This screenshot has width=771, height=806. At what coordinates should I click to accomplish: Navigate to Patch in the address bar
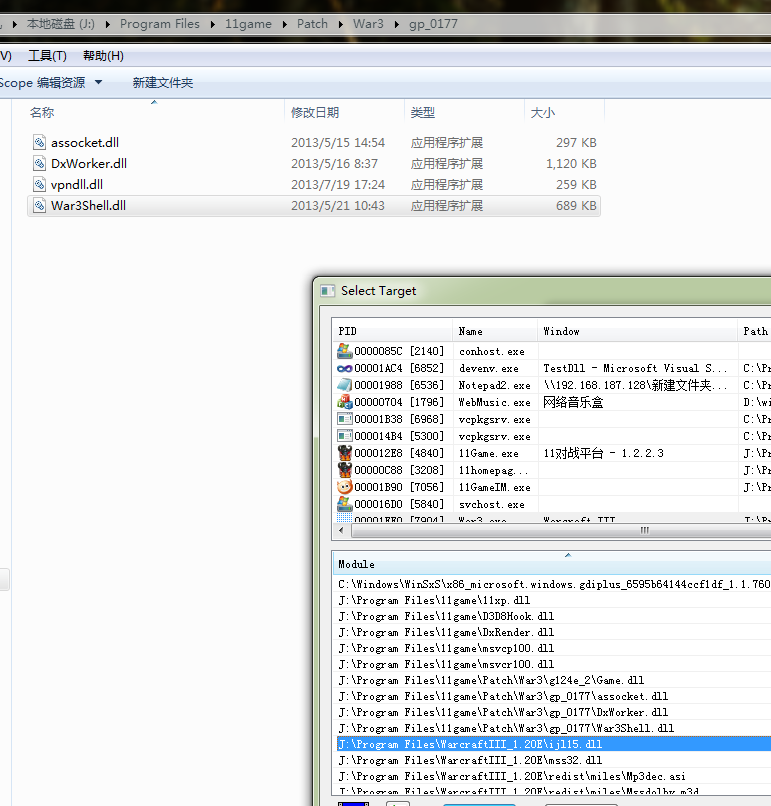312,24
